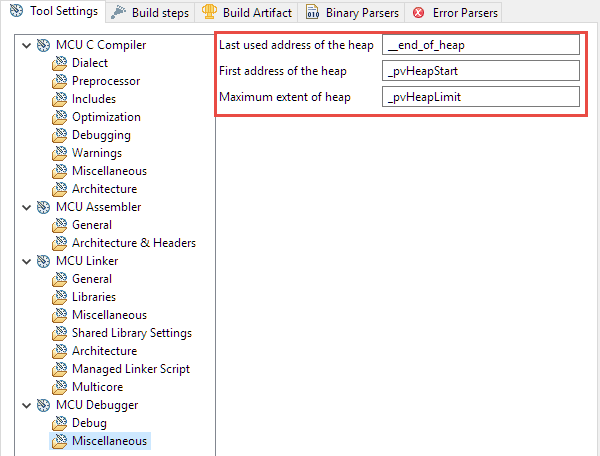
Task: Click the MCU Assembler gear icon
Action: [43, 207]
